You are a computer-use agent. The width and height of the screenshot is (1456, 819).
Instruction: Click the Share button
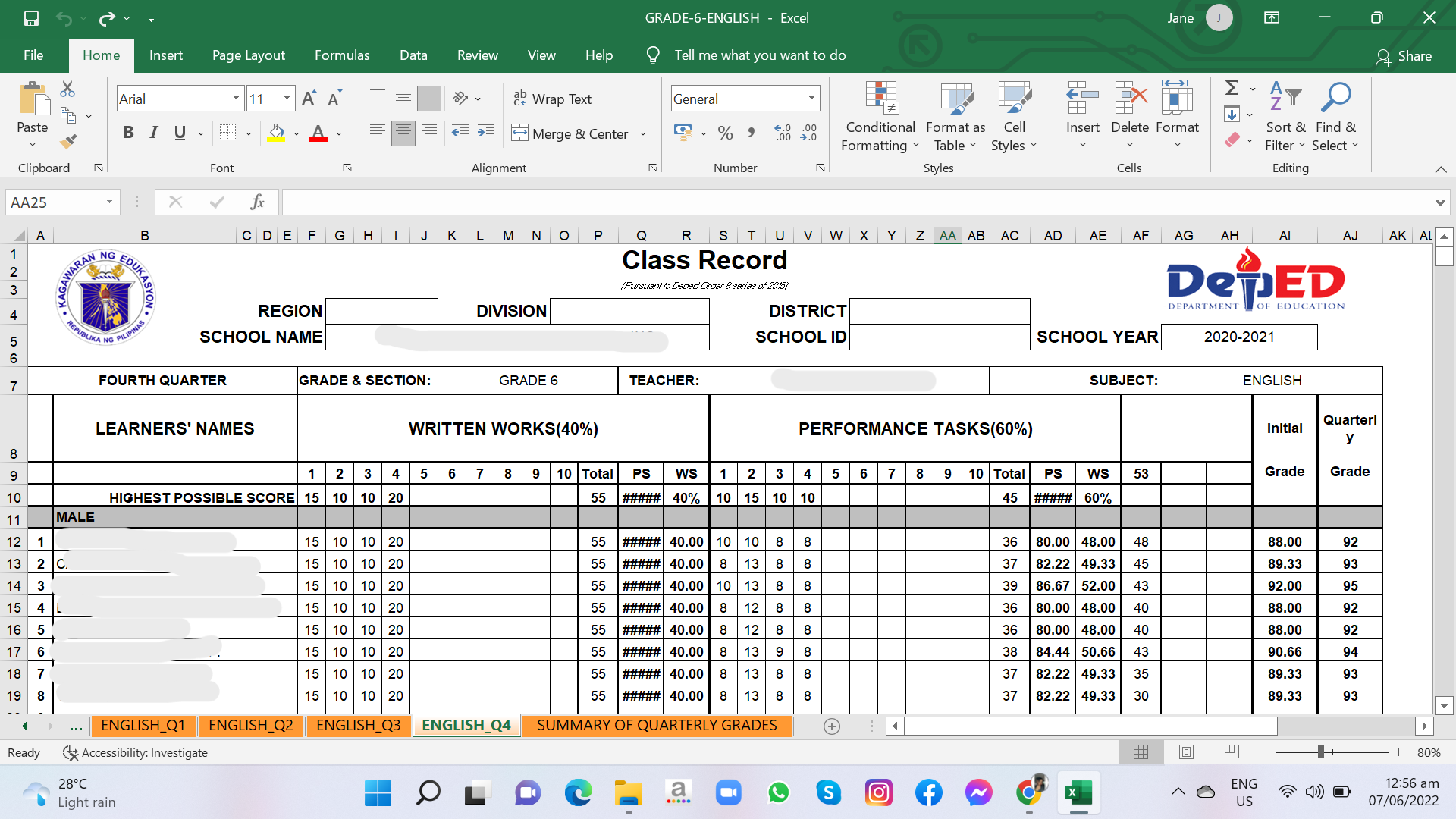tap(1404, 56)
